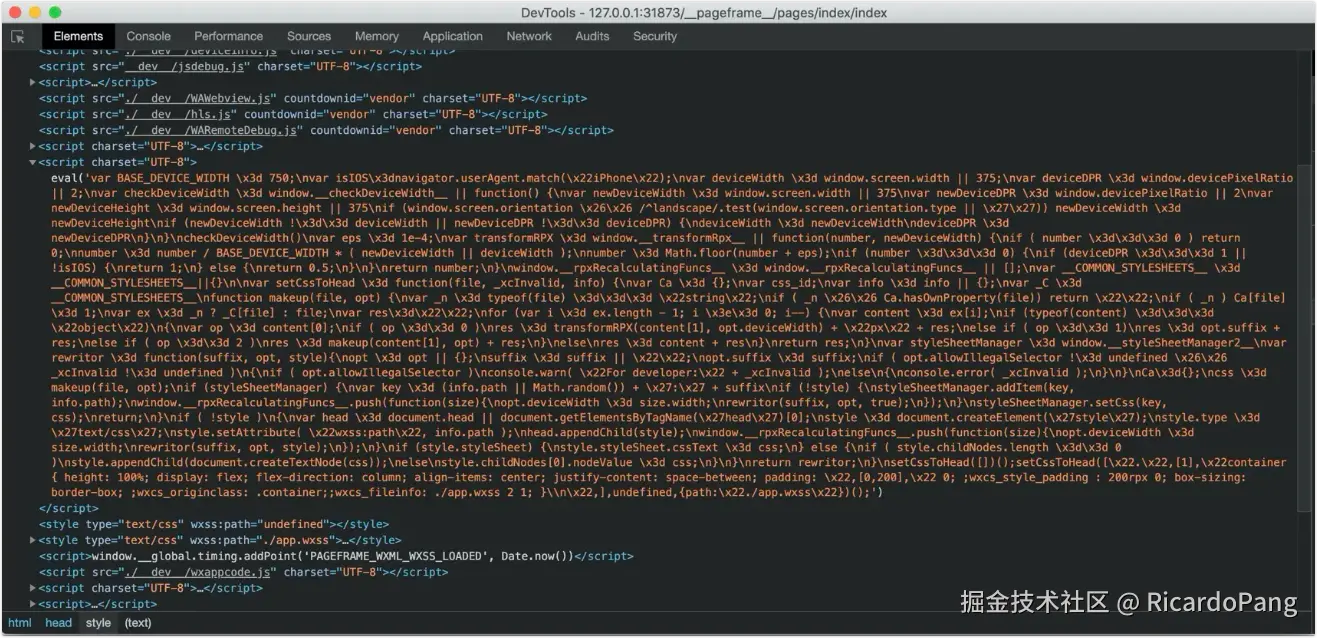Select style in the breadcrumb bar
The image size is (1317, 638).
[x=98, y=623]
